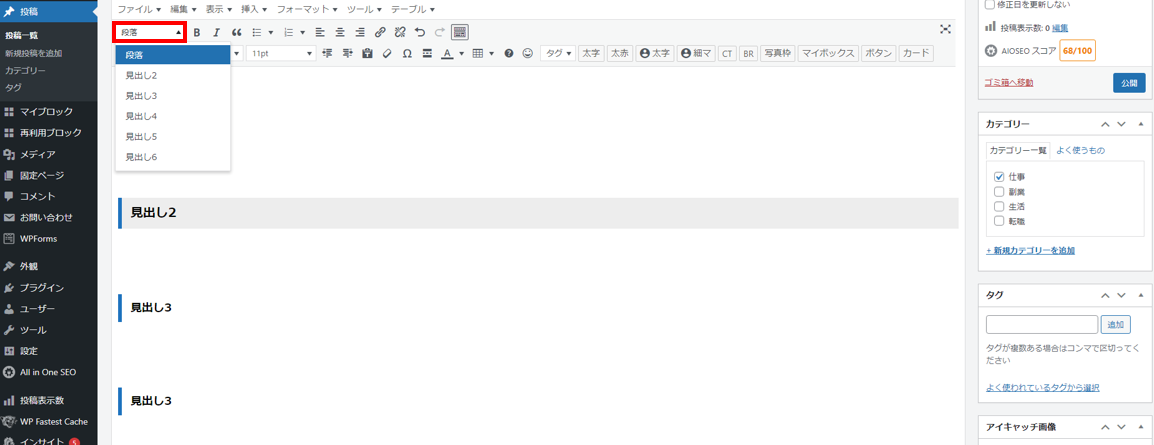This screenshot has width=1154, height=445.
Task: Open the タグ dropdown in toolbar
Action: [x=558, y=53]
